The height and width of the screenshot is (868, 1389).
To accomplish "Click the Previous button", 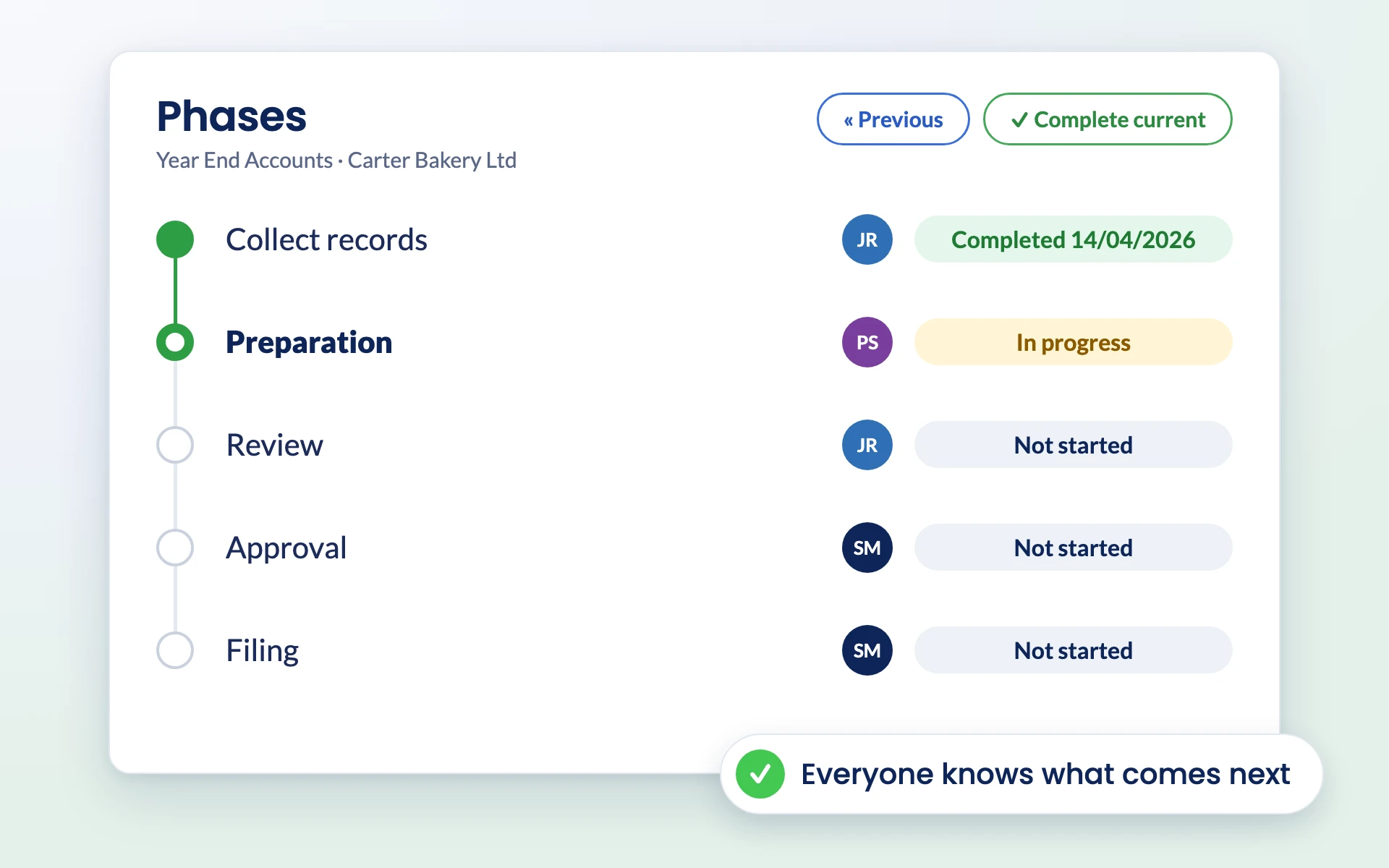I will (x=893, y=119).
